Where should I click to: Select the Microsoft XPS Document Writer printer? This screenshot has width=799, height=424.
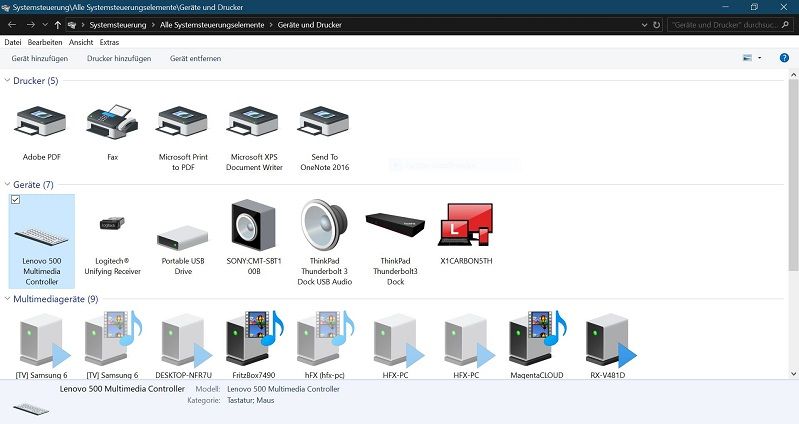point(254,122)
